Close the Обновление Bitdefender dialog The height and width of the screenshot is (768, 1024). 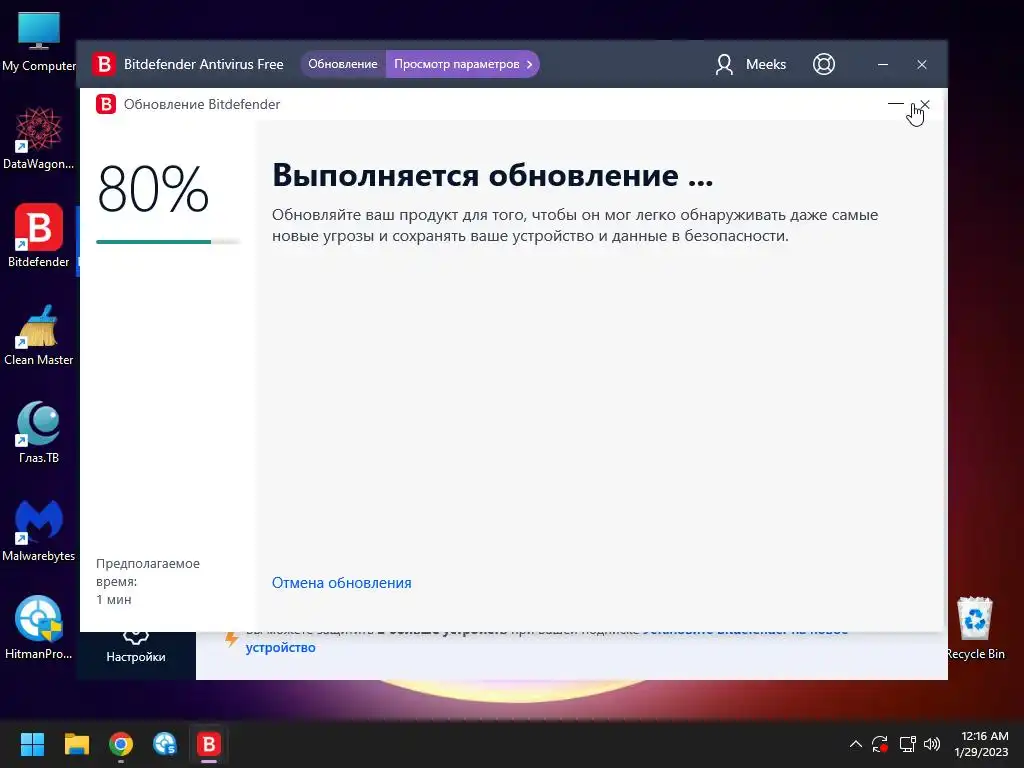925,104
